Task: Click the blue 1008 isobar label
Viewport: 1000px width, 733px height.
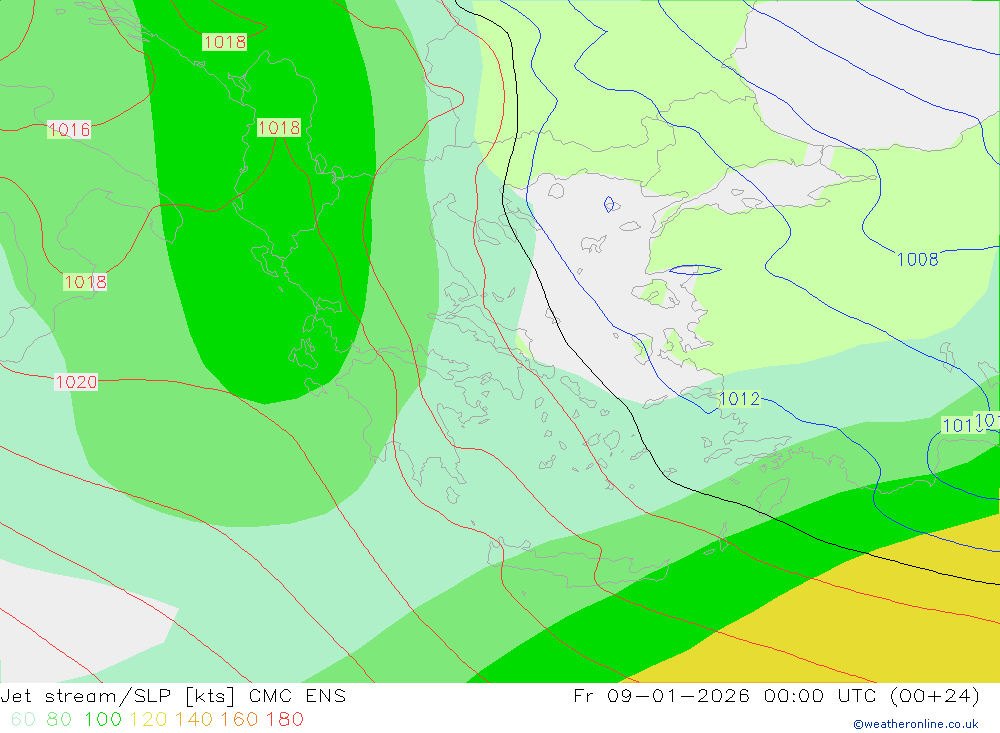Action: coord(918,260)
